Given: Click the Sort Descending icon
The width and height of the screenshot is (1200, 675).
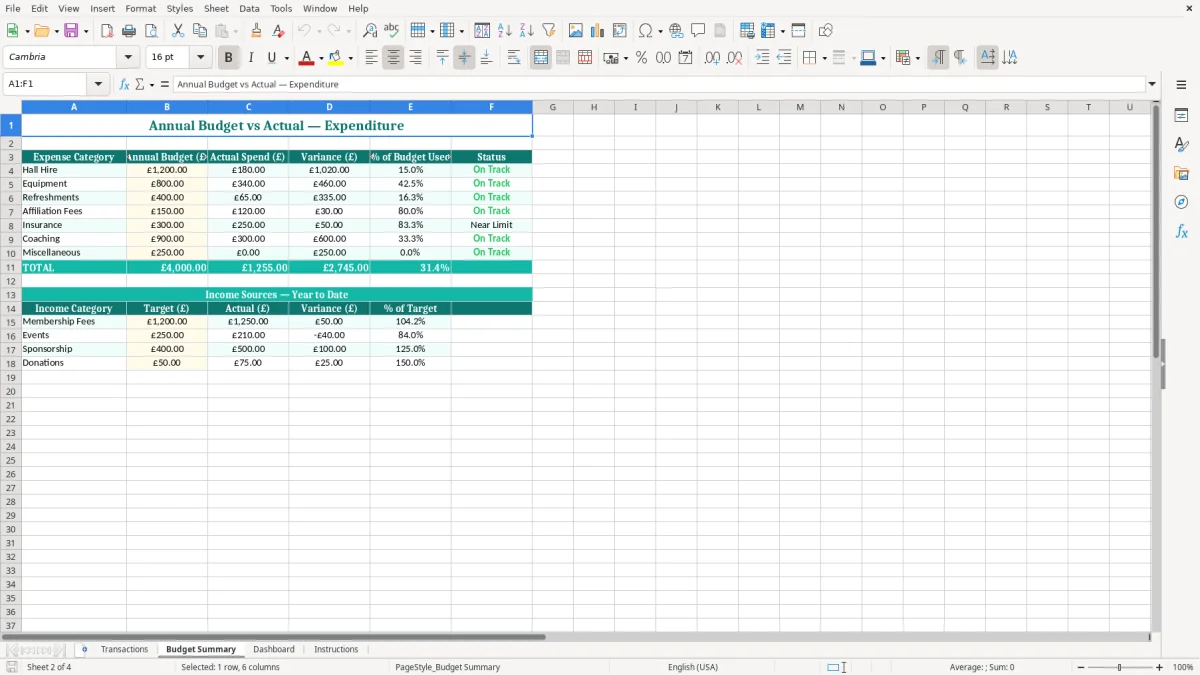Looking at the screenshot, I should pos(527,31).
